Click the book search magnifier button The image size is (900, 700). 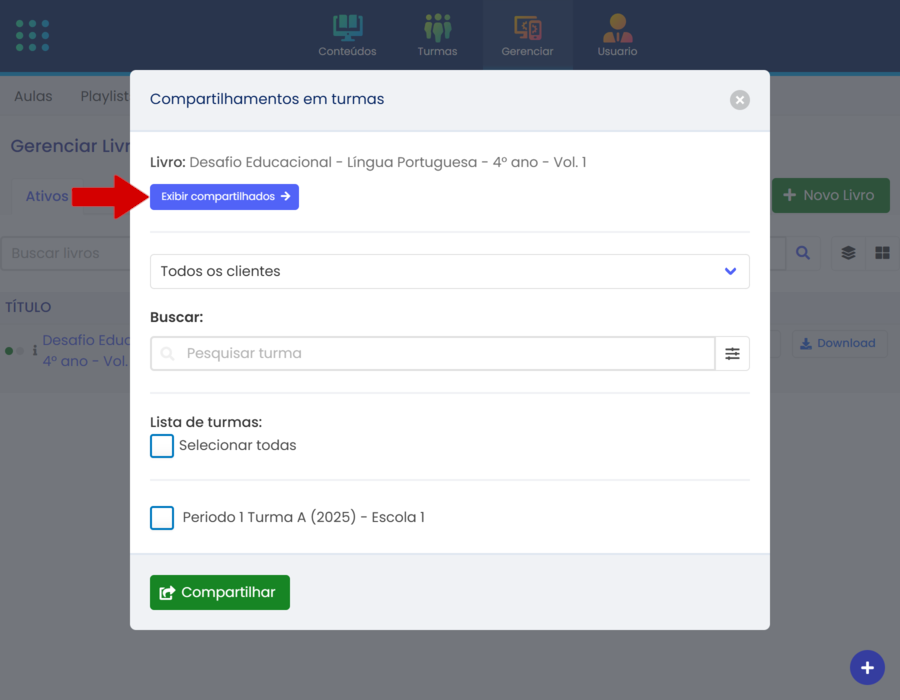pos(802,253)
